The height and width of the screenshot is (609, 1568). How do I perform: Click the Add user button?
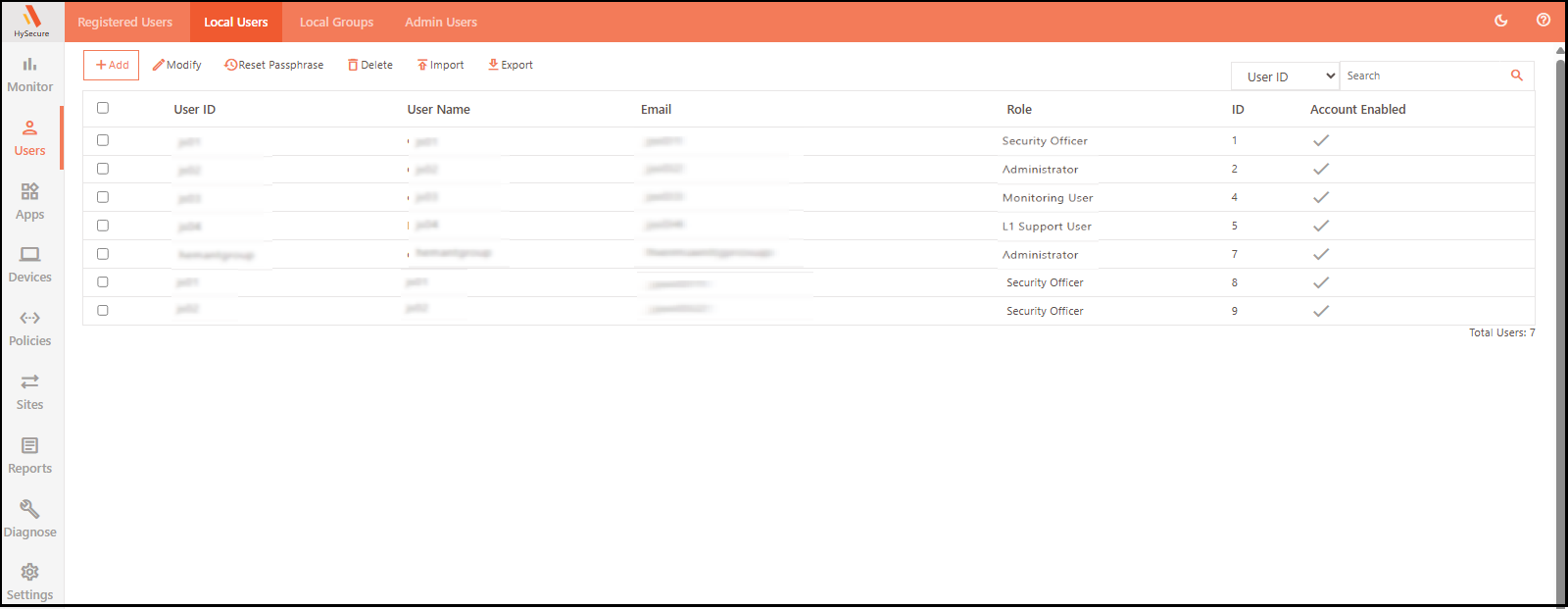112,65
